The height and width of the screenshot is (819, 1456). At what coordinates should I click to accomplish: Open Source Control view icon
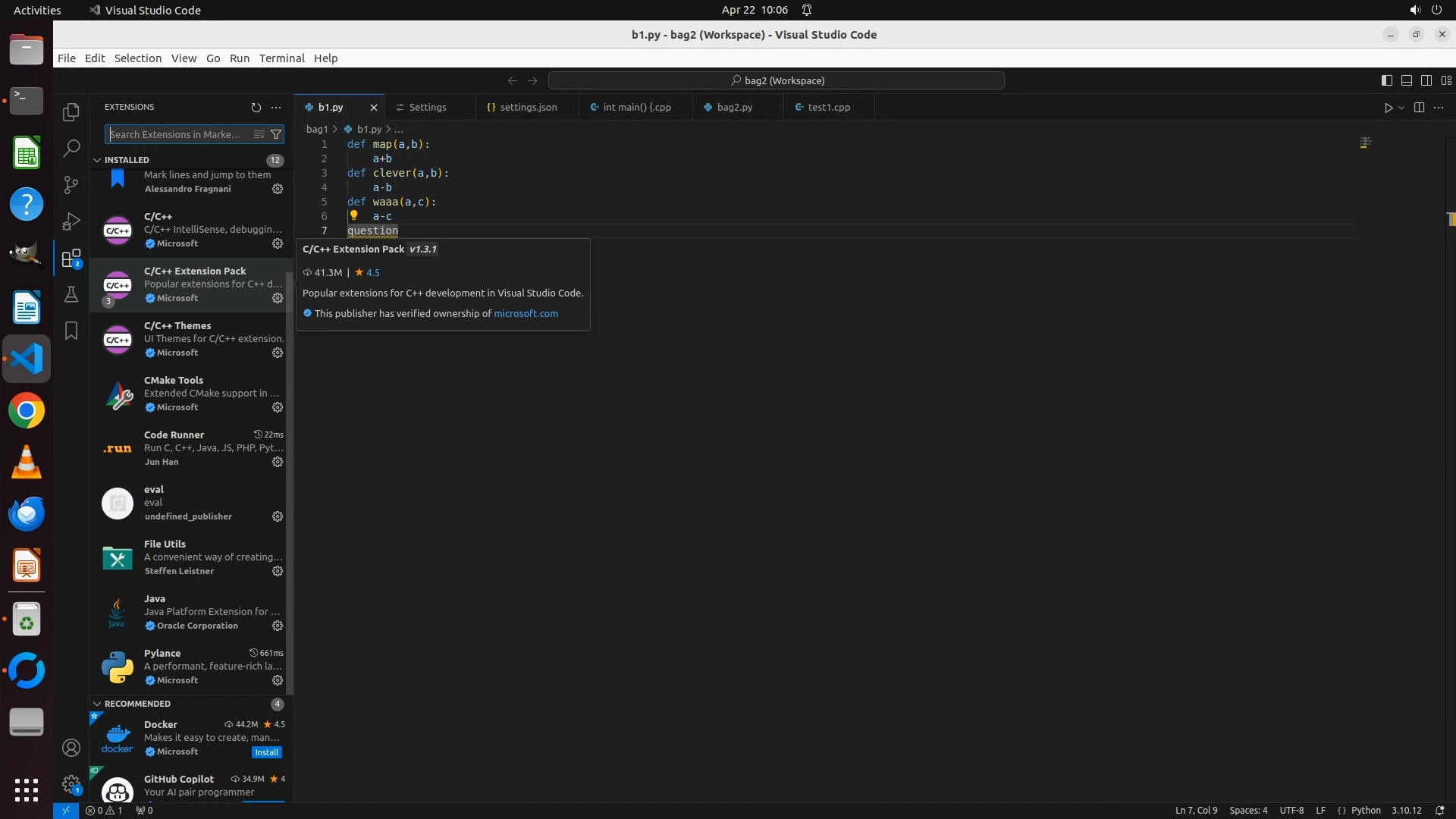(71, 185)
